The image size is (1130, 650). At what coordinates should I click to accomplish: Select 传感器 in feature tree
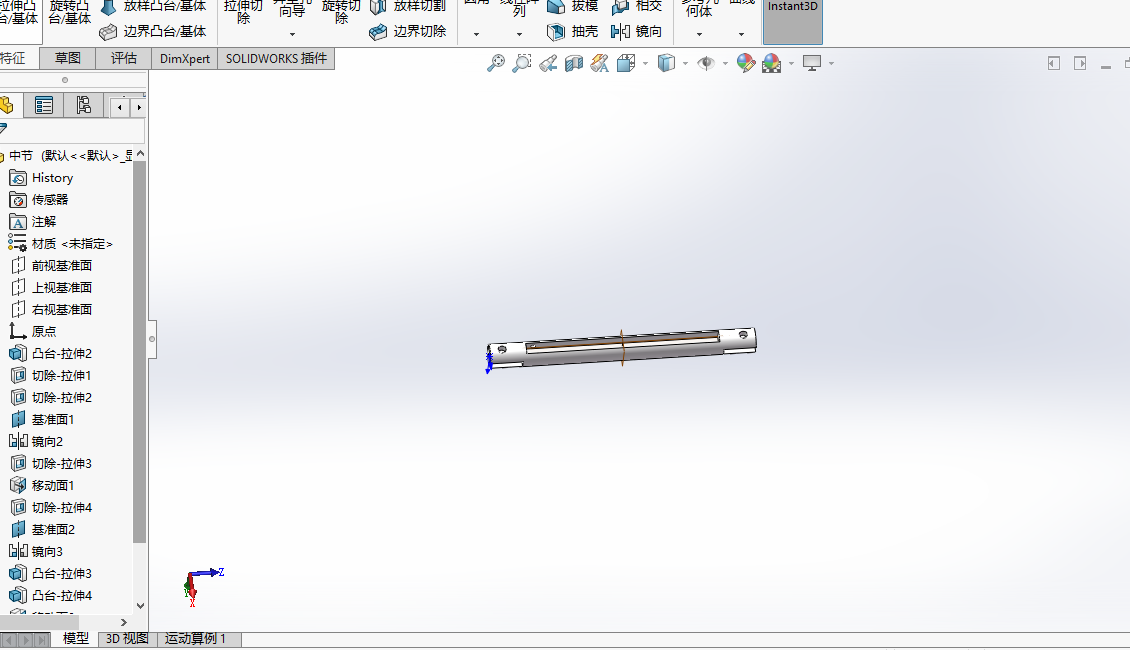(39, 200)
